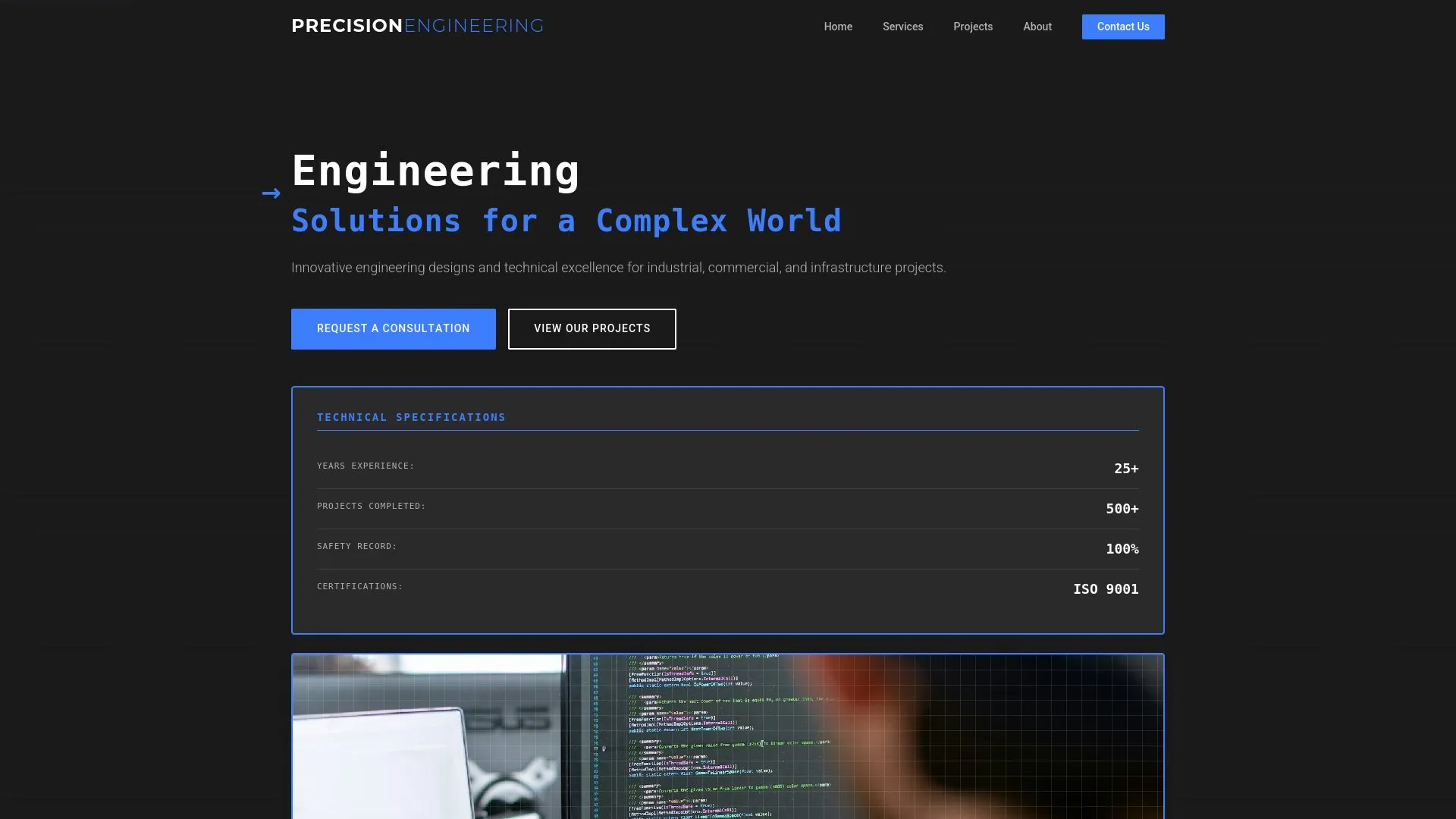Open the About navigation link

1037,27
